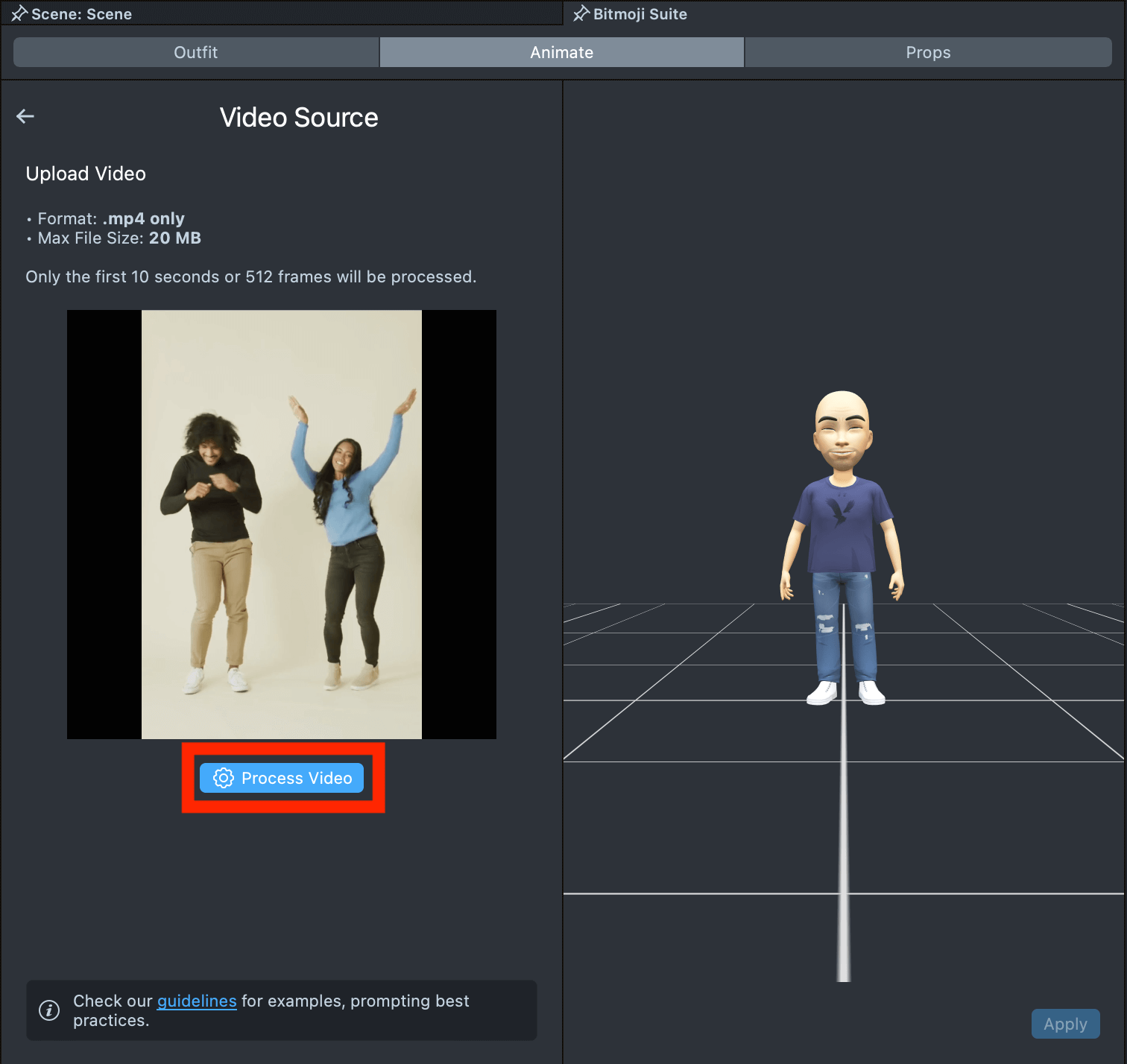Go back using the left arrow
This screenshot has width=1127, height=1064.
coord(25,116)
